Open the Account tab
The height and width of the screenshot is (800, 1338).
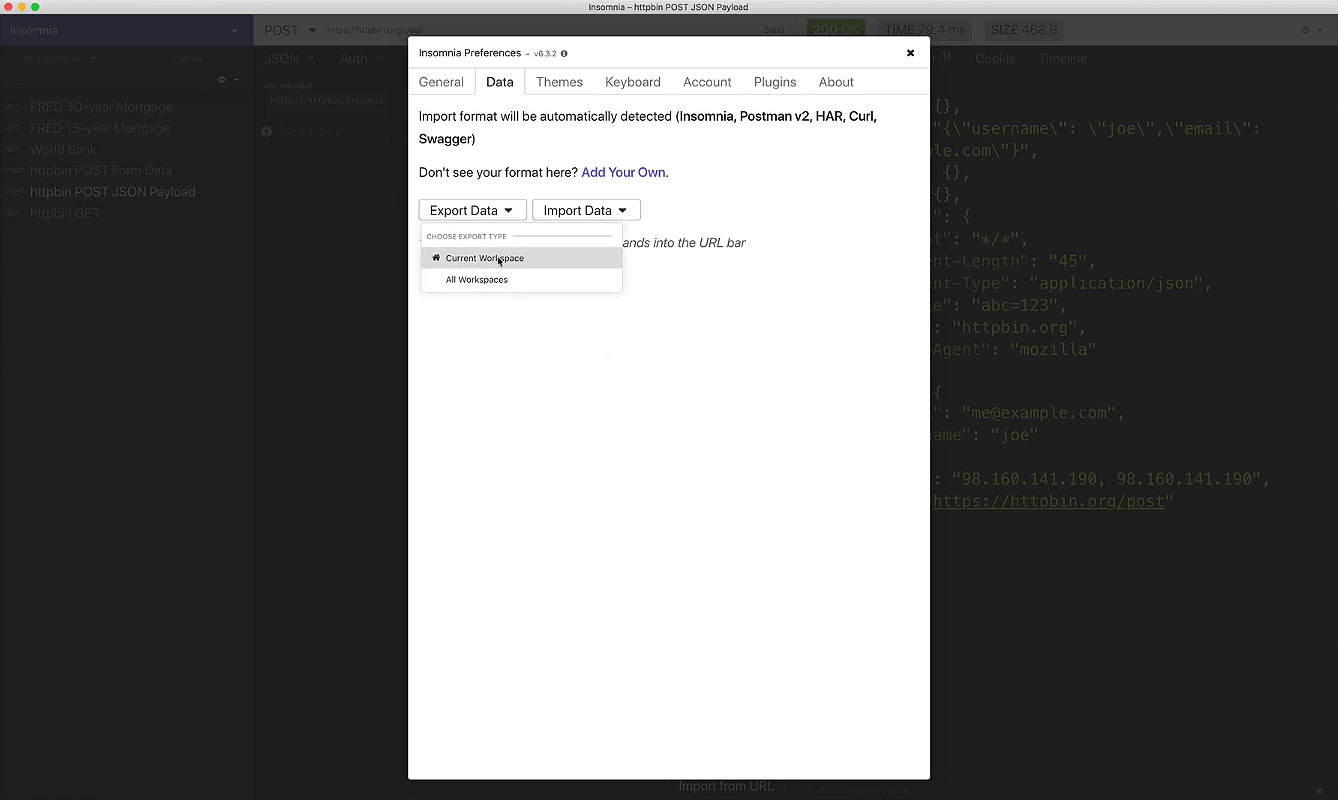click(x=707, y=82)
